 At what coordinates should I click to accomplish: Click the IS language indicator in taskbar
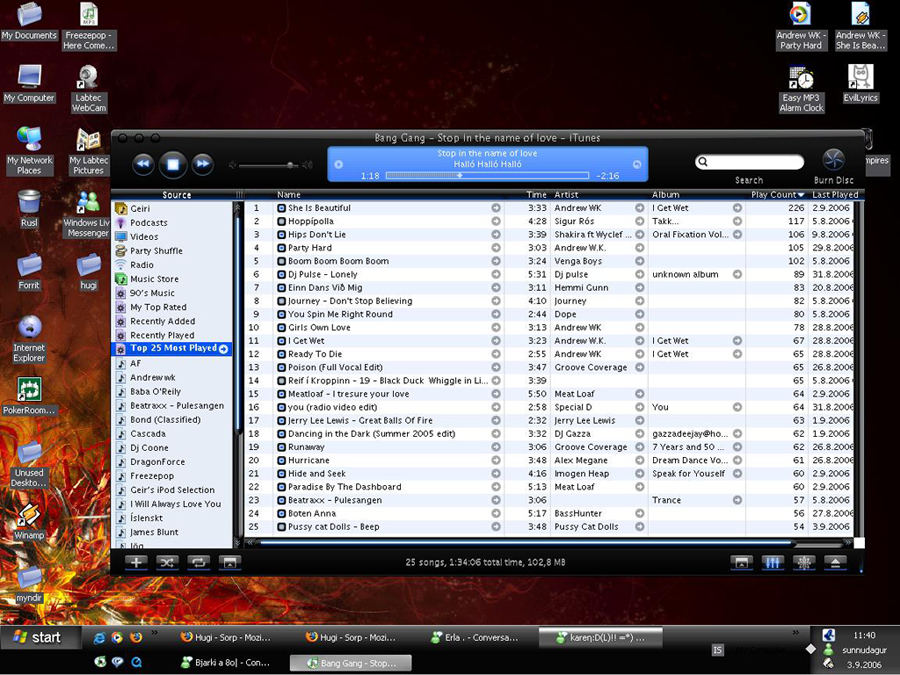(717, 650)
